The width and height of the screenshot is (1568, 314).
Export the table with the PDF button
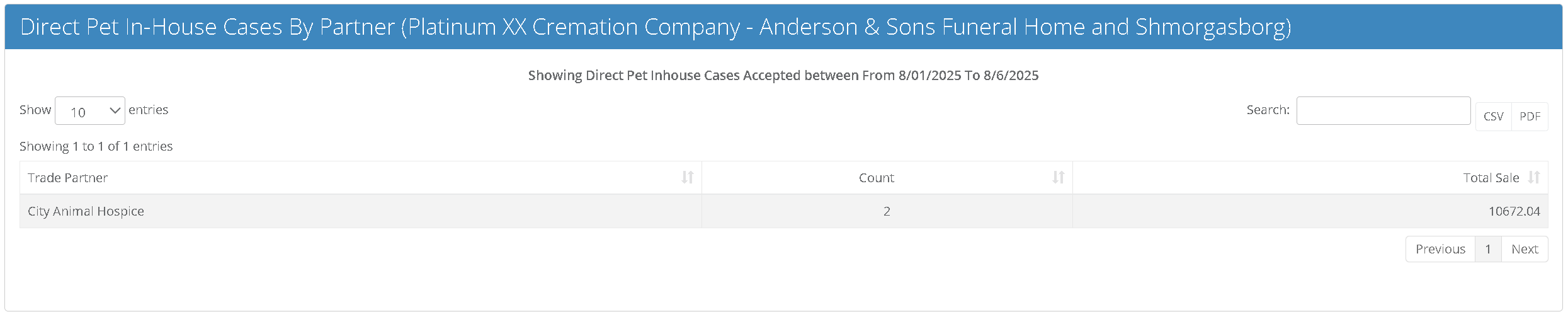(x=1530, y=117)
